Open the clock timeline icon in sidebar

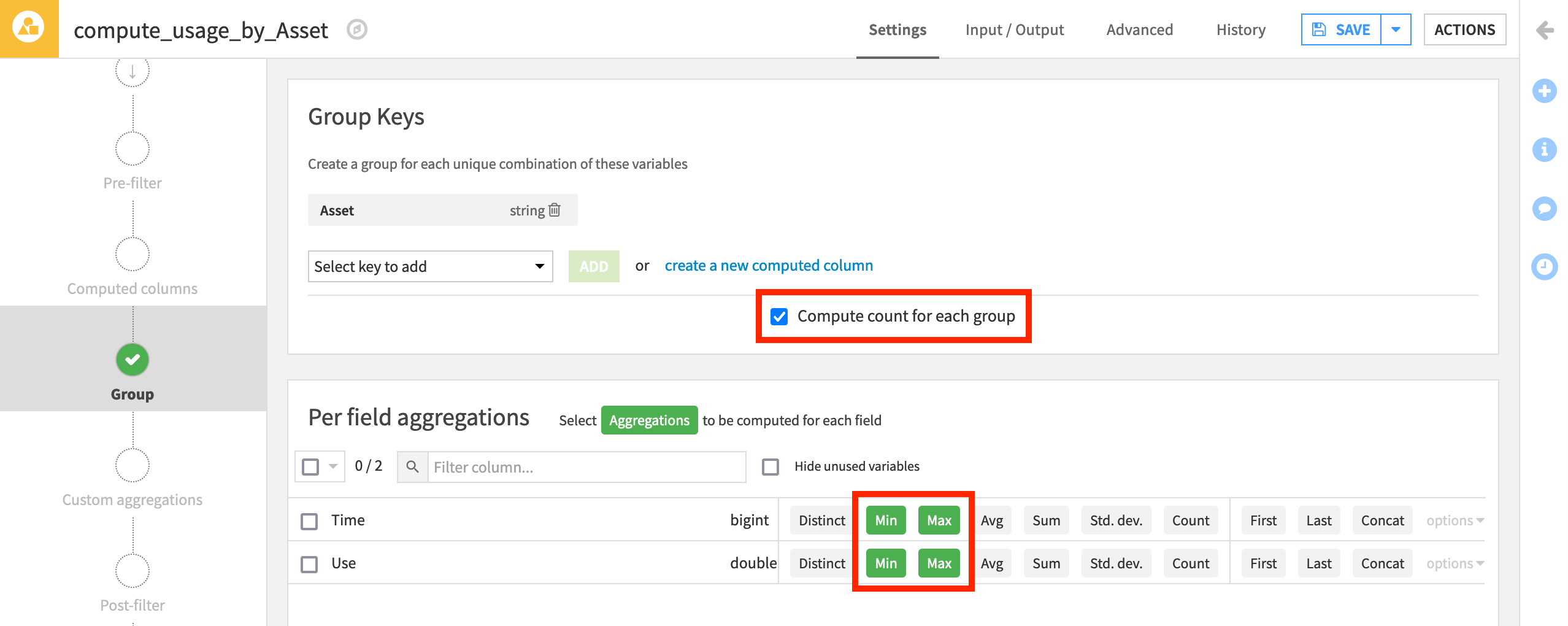click(x=1544, y=267)
